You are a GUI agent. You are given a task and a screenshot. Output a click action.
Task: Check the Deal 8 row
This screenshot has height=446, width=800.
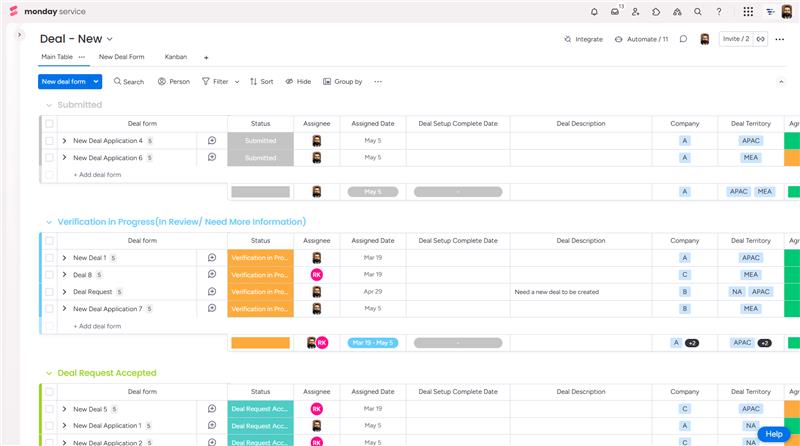coord(49,275)
